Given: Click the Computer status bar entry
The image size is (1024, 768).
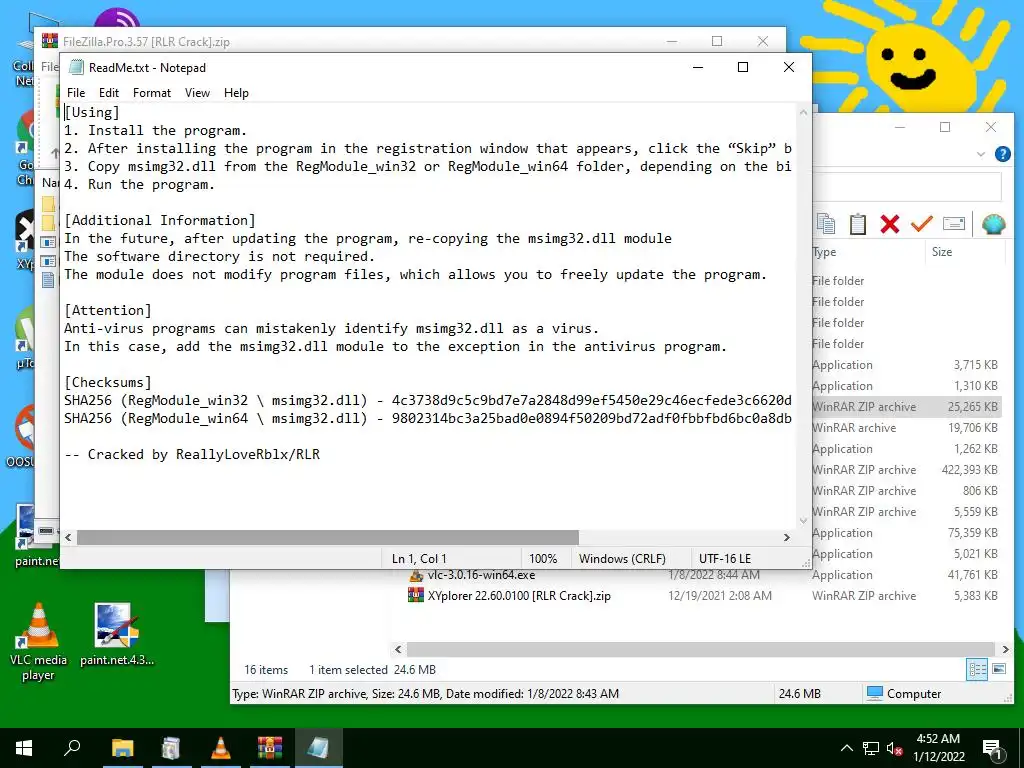Looking at the screenshot, I should coord(904,694).
